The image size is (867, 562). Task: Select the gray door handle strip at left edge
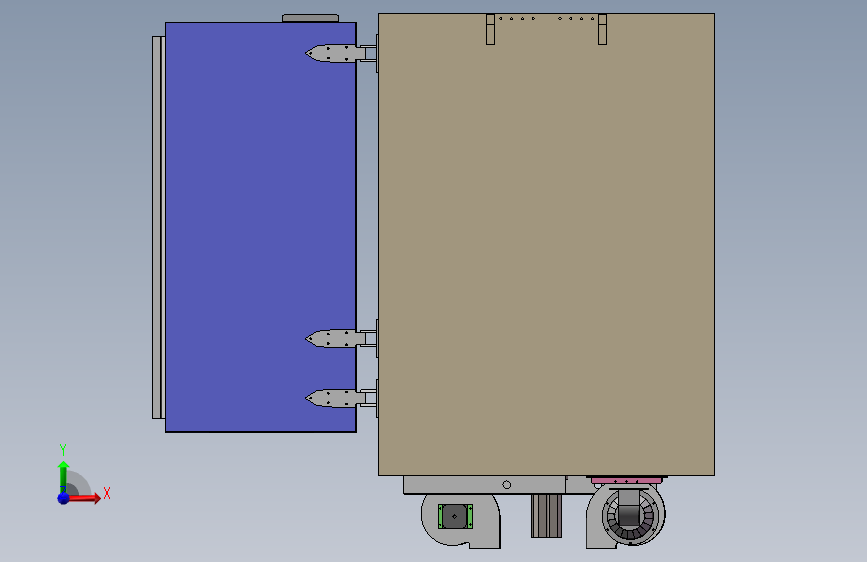(158, 227)
